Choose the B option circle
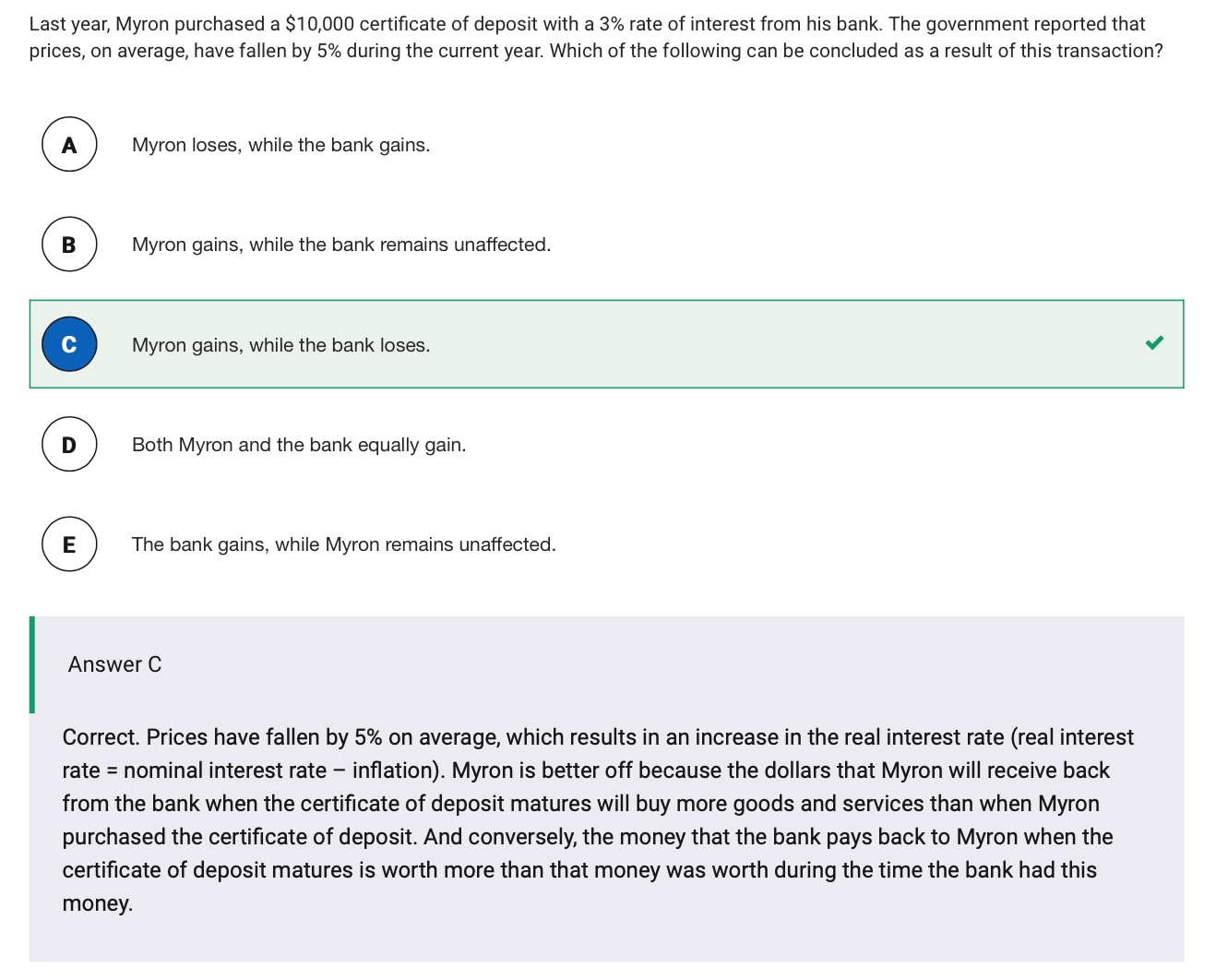1216x980 pixels. pyautogui.click(x=69, y=245)
